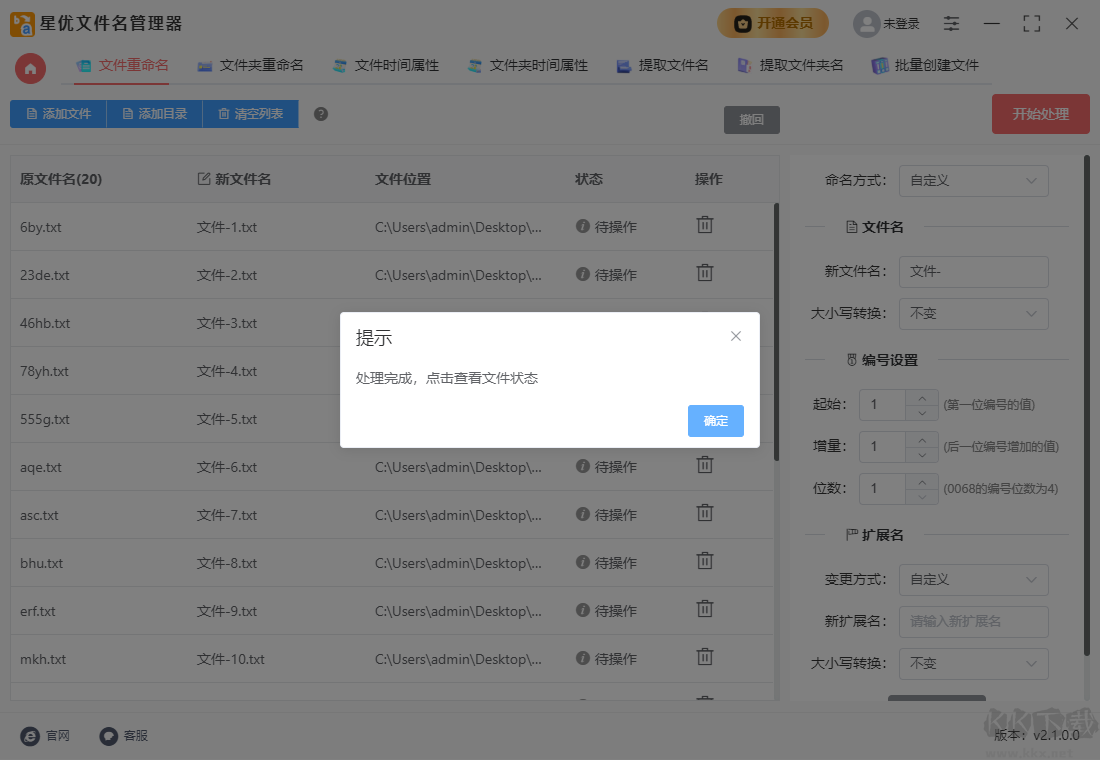Click the 开通会员 membership badge

point(773,22)
